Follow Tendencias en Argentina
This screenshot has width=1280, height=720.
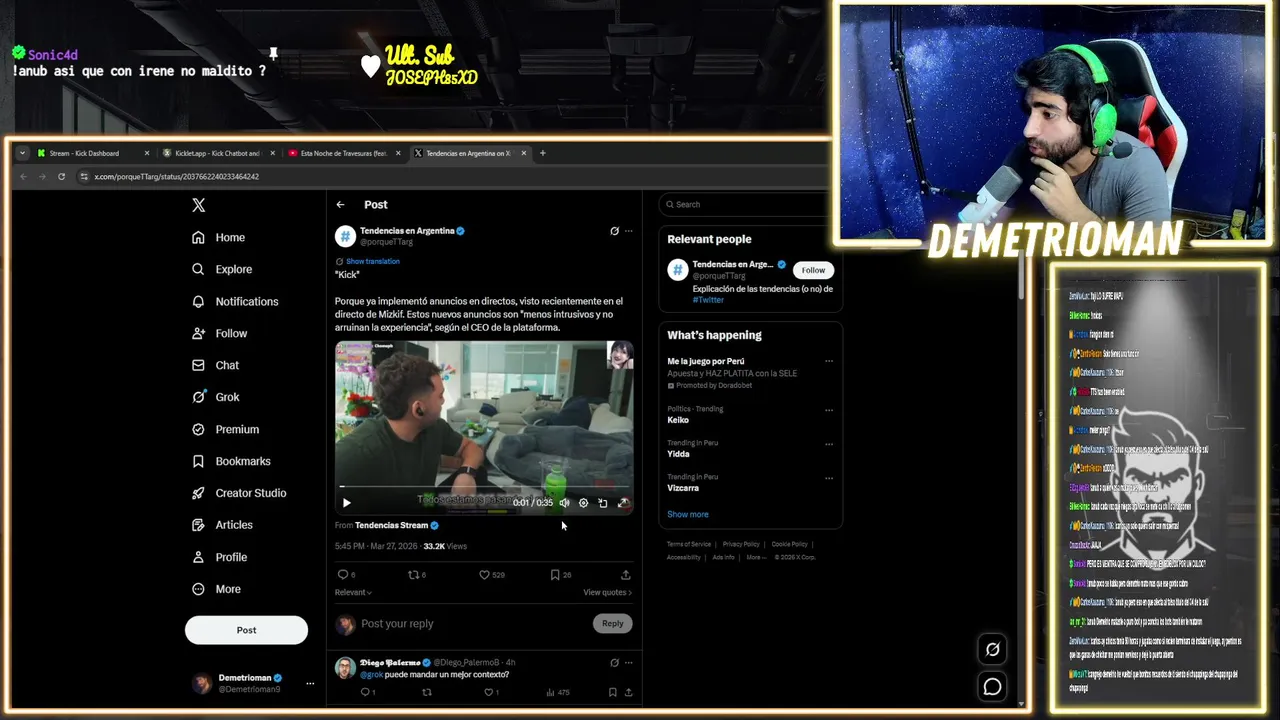tap(813, 270)
